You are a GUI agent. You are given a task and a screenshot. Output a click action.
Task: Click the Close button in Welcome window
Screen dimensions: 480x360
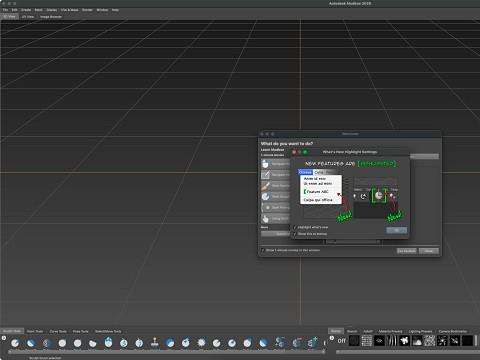429,251
